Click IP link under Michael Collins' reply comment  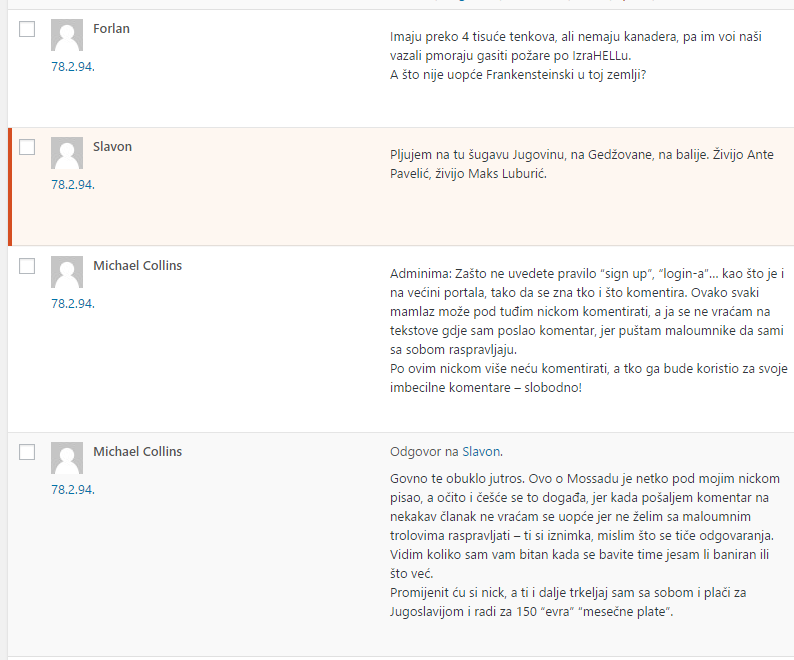[x=72, y=489]
